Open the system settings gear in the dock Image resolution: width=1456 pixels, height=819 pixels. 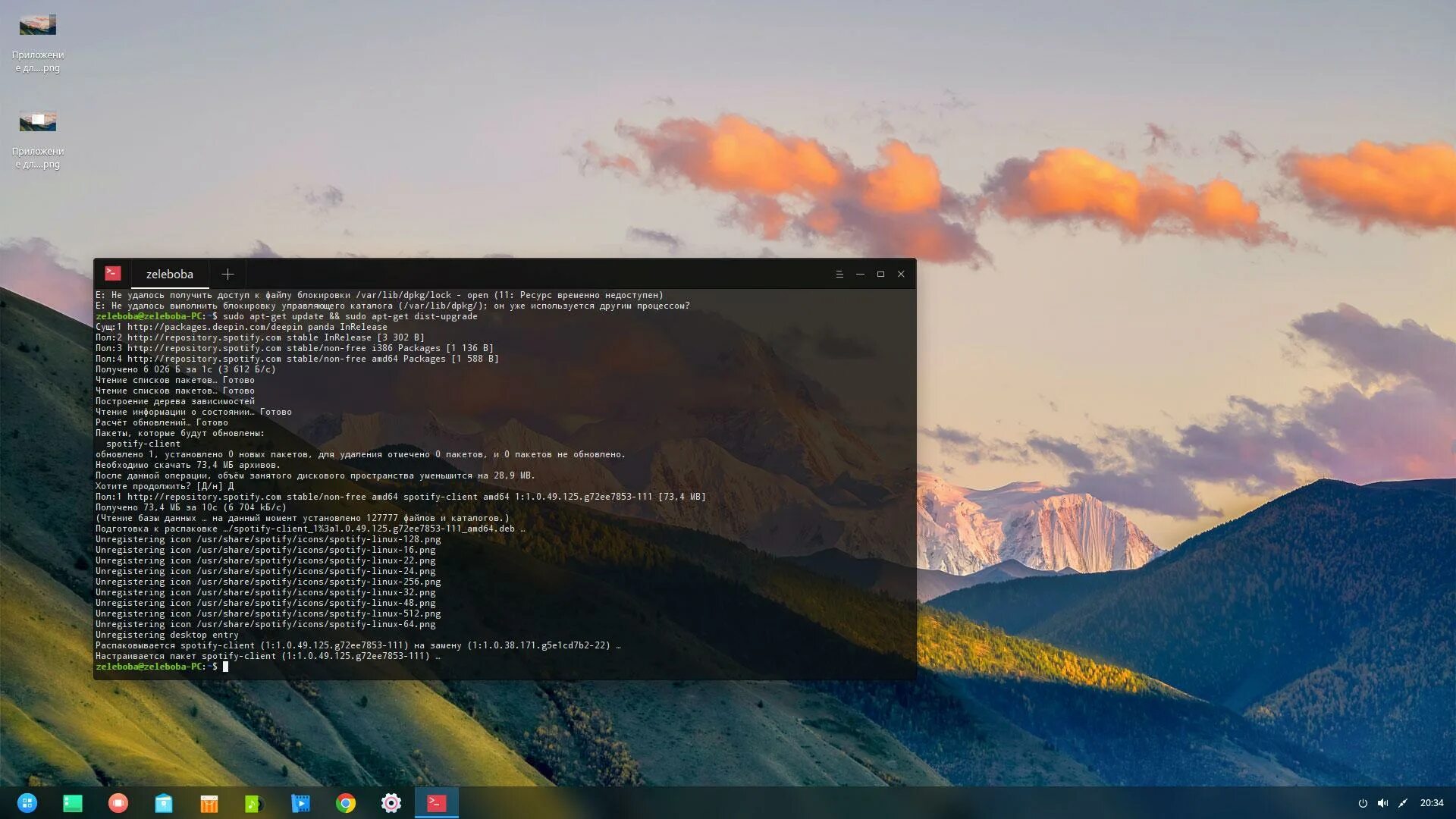(391, 803)
